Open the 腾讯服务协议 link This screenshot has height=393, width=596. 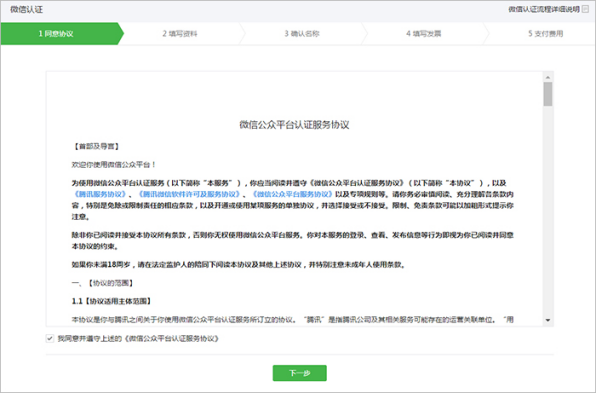coord(100,194)
